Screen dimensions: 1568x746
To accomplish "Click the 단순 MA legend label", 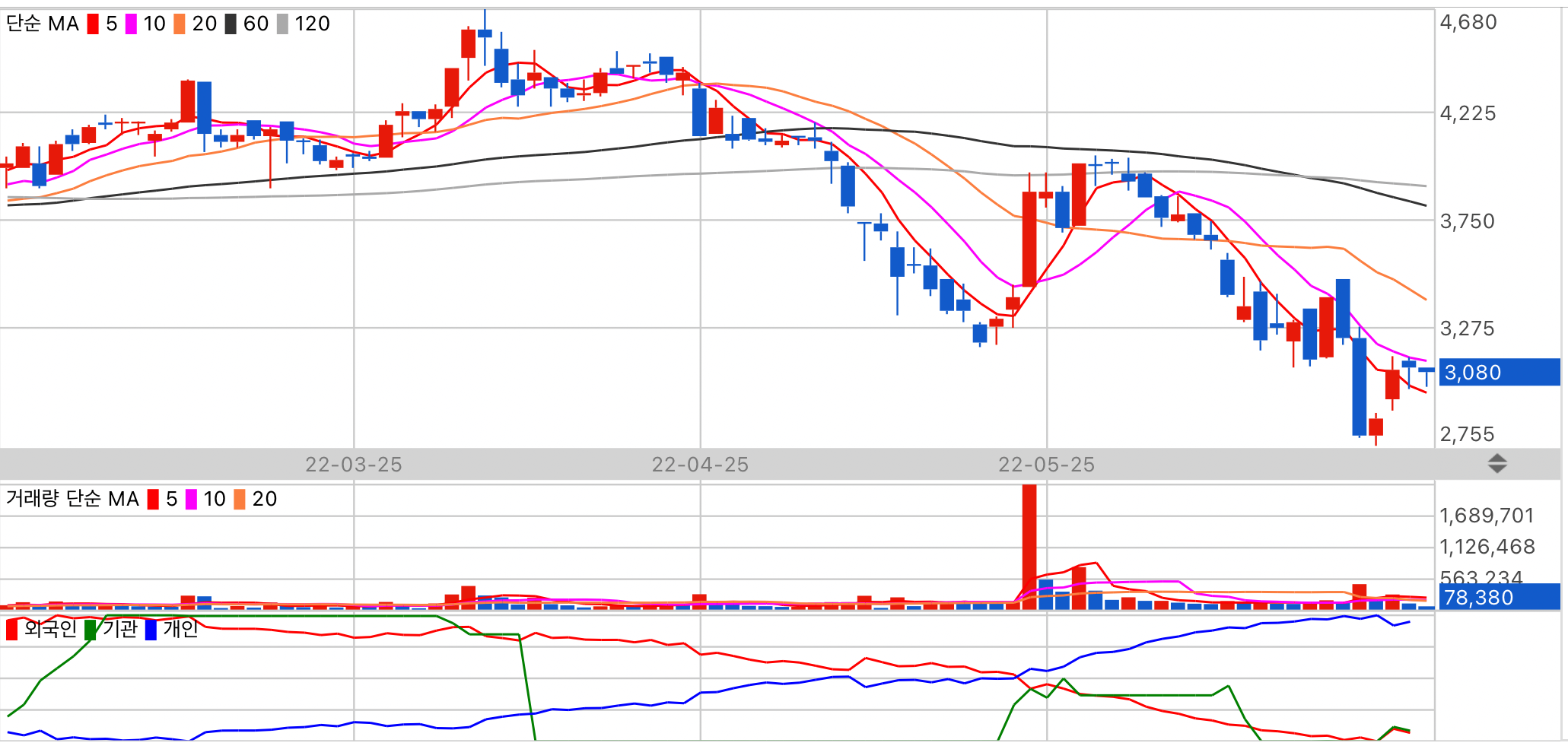I will point(43,24).
